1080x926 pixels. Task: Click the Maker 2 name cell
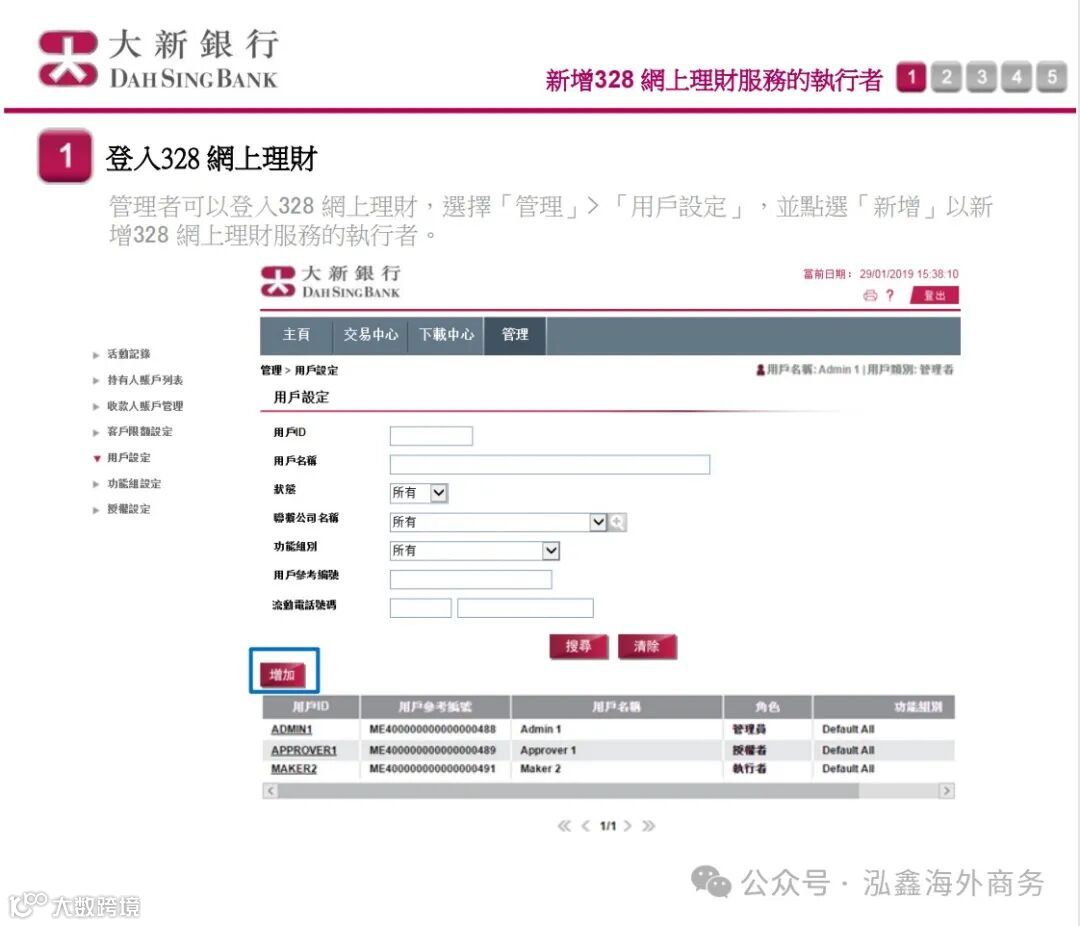click(x=541, y=769)
